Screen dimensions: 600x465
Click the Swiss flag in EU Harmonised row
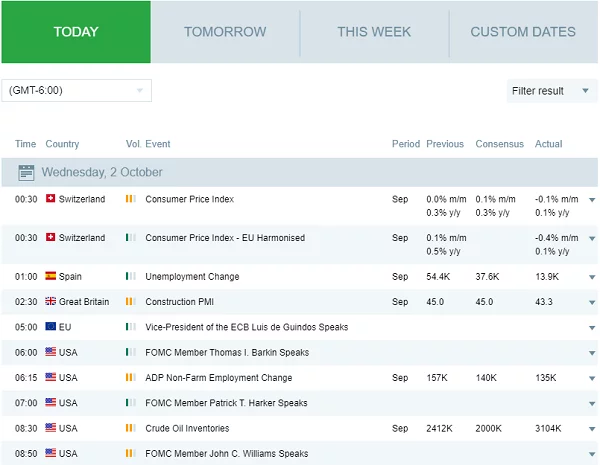point(51,237)
